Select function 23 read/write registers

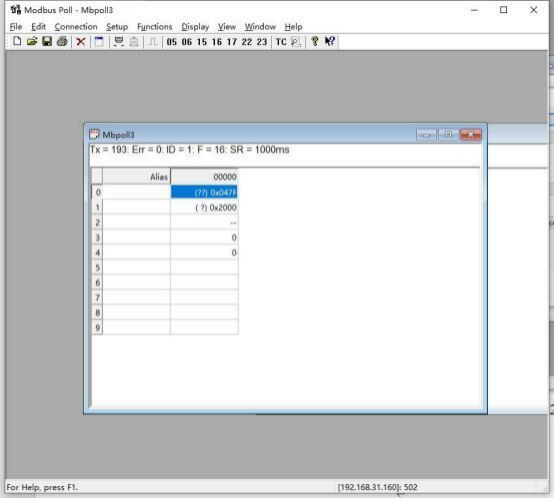(x=262, y=42)
